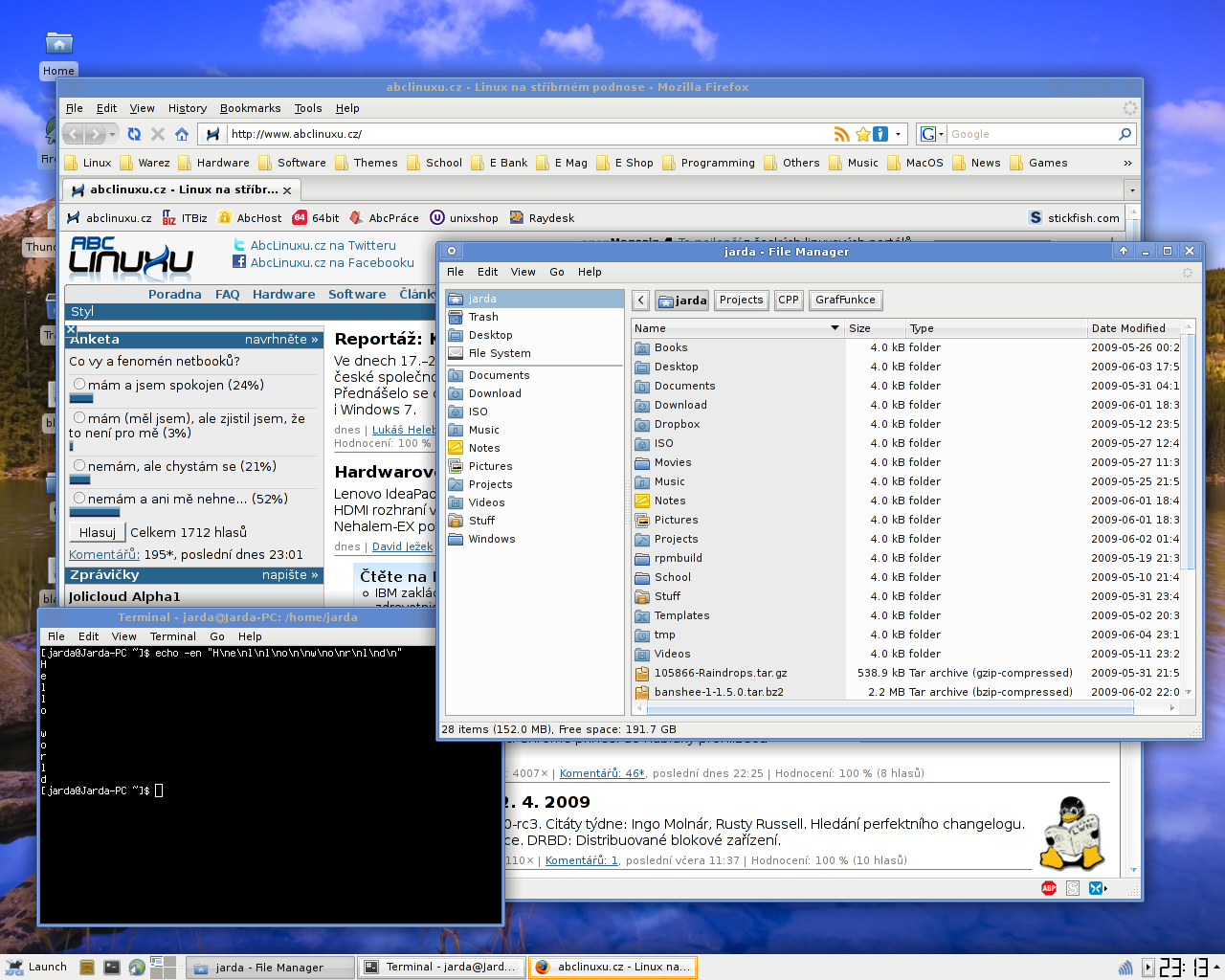
Task: Open the Tools menu in Firefox
Action: point(308,108)
